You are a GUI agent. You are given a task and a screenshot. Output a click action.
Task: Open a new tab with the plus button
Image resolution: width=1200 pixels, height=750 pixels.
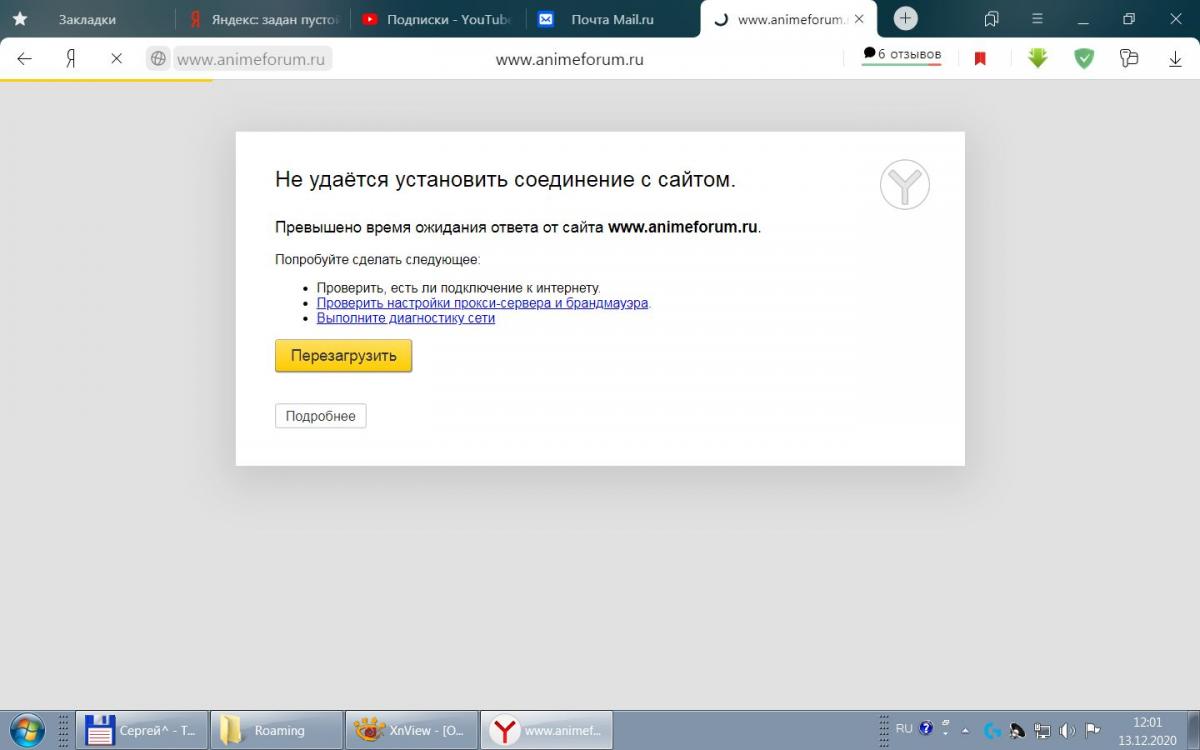pyautogui.click(x=905, y=18)
